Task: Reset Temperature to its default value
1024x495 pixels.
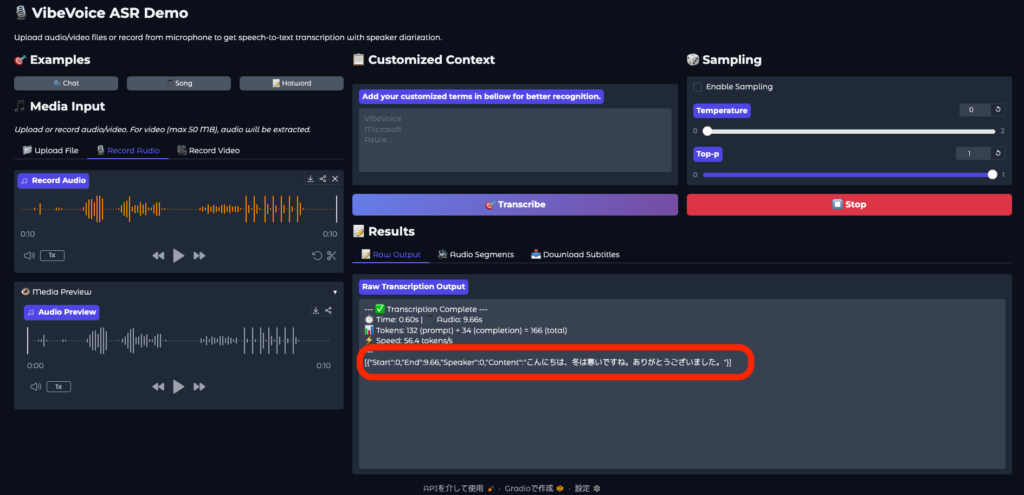Action: point(998,110)
